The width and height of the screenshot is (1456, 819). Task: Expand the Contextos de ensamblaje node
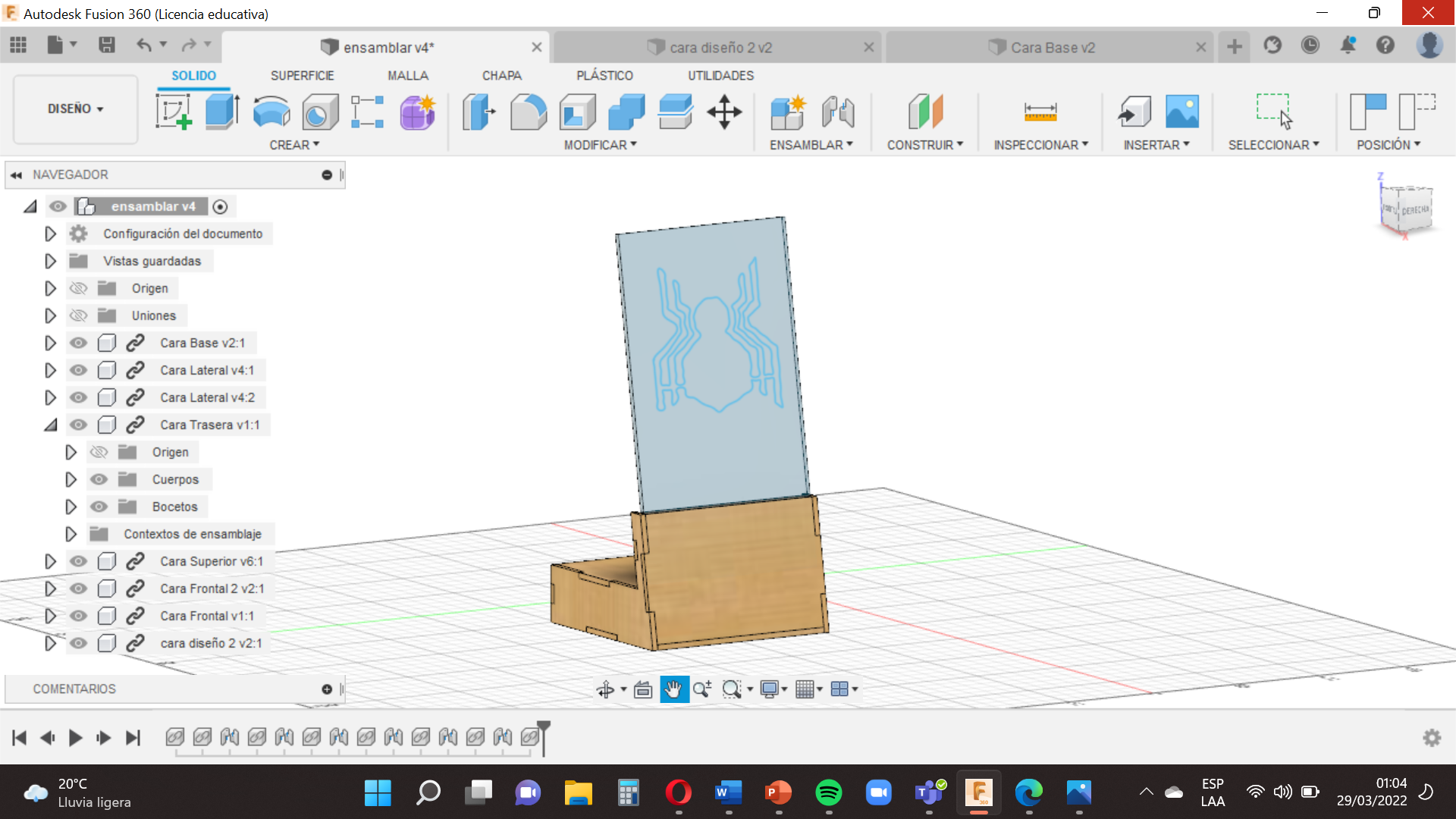(71, 534)
